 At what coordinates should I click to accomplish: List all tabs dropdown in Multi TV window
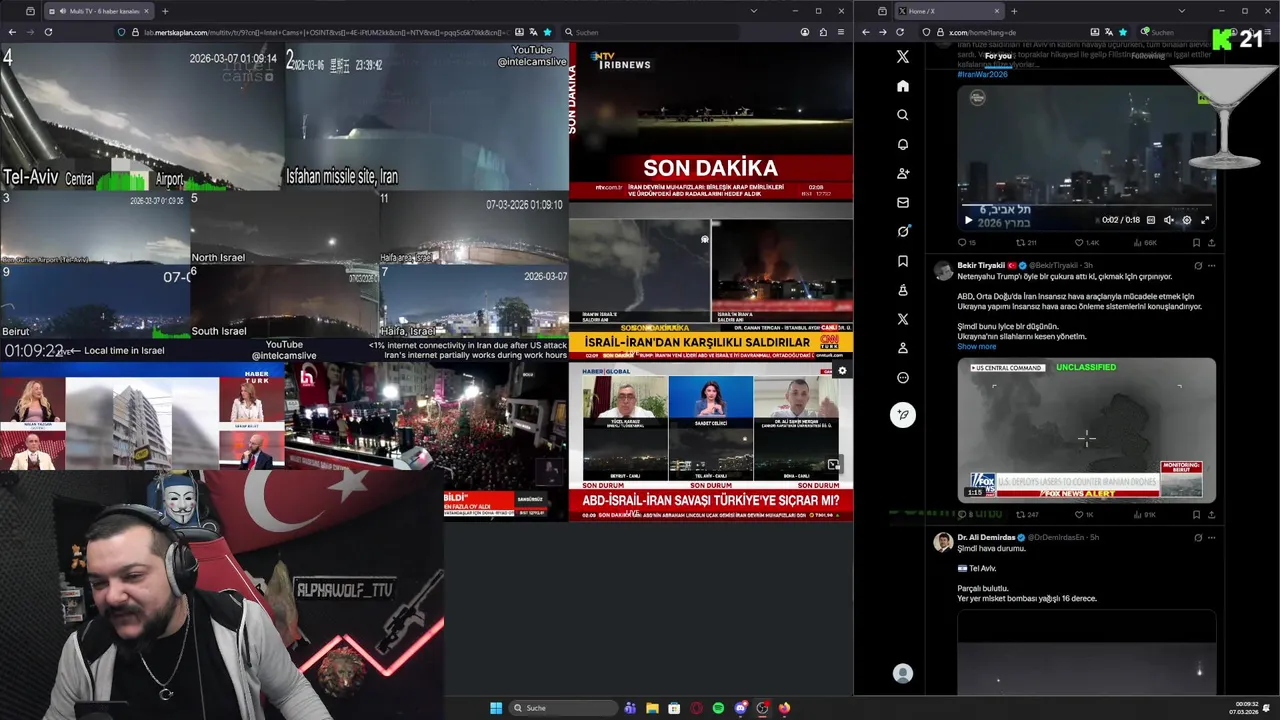coord(753,11)
